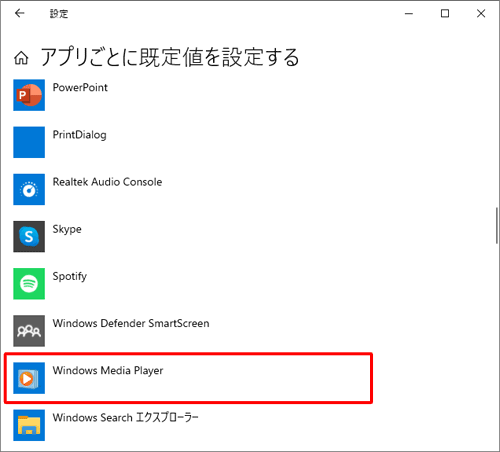Select the Skype label text
The width and height of the screenshot is (500, 452).
pyautogui.click(x=67, y=229)
